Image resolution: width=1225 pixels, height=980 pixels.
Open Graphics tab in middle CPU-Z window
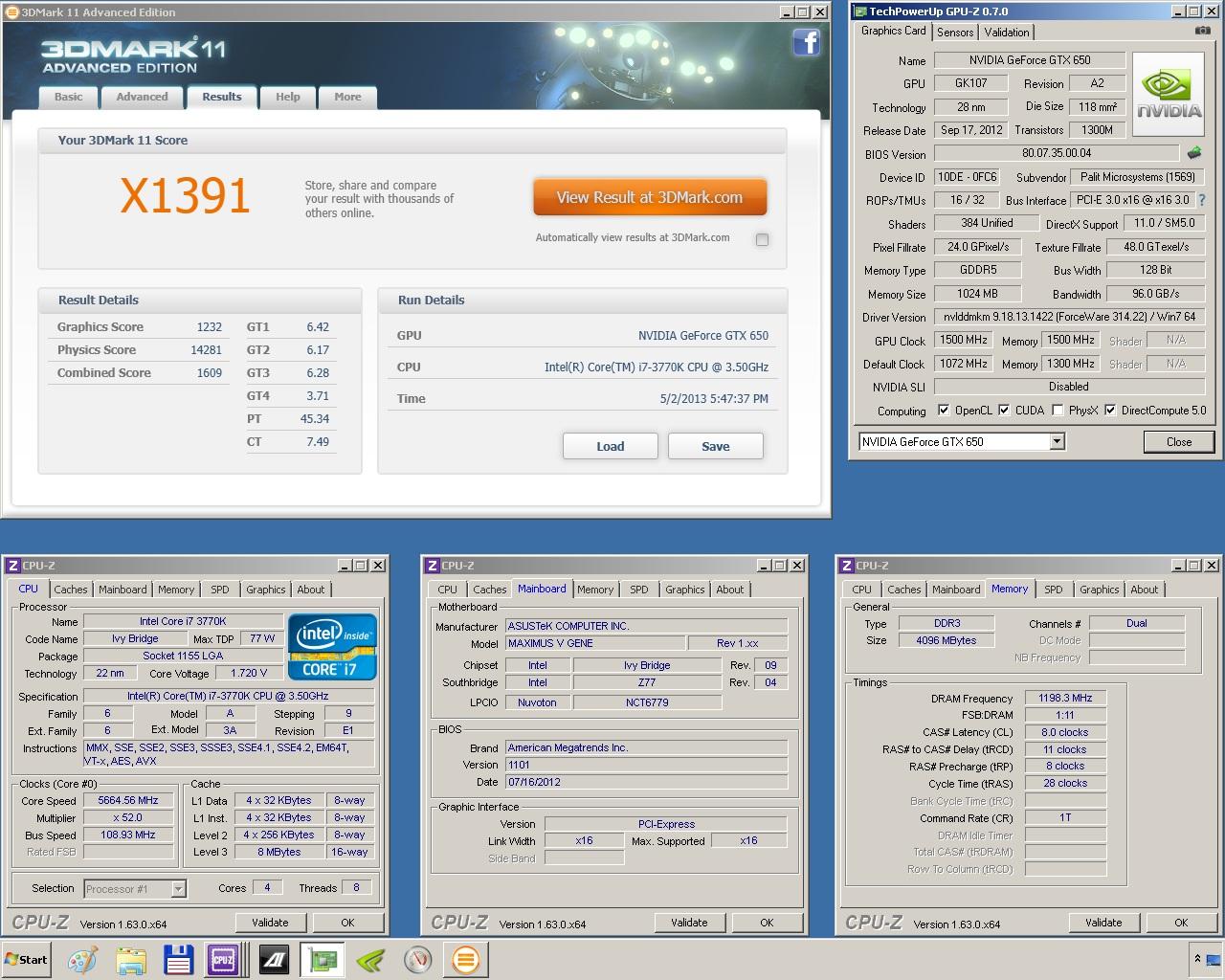point(685,590)
